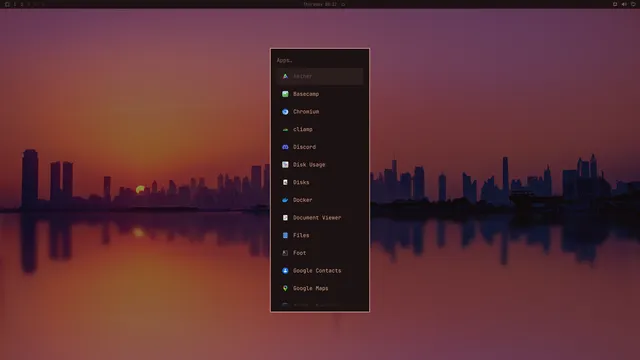Choose Chromium from the app list
Screen dimensions: 640x360
[x=320, y=111]
